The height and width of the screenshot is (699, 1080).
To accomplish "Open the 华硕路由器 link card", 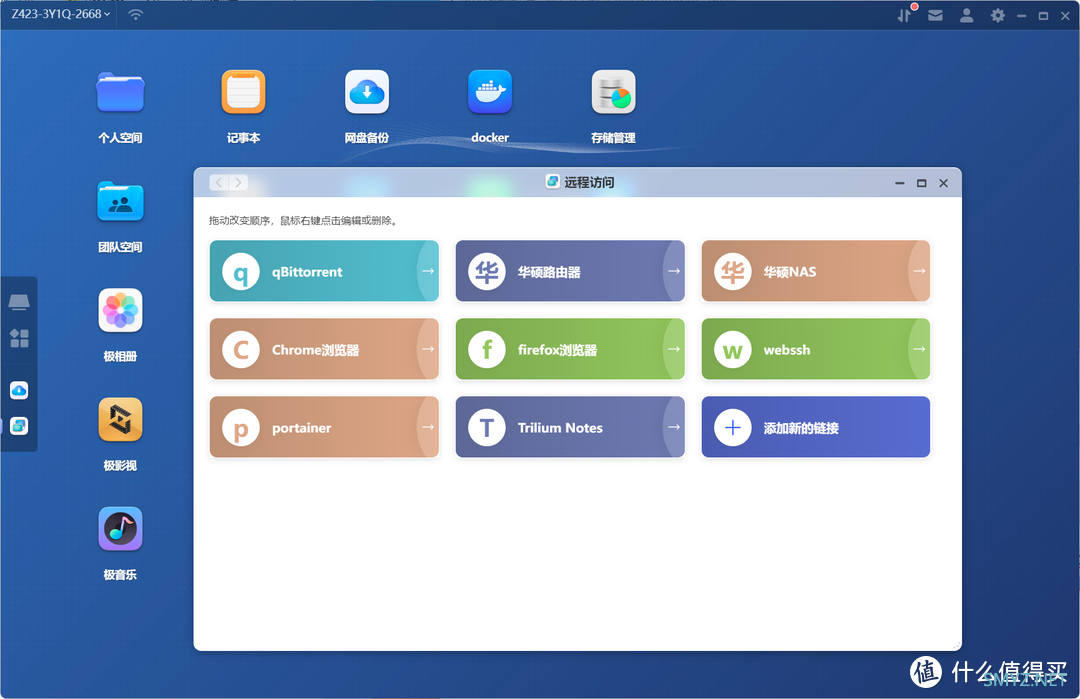I will pyautogui.click(x=570, y=271).
